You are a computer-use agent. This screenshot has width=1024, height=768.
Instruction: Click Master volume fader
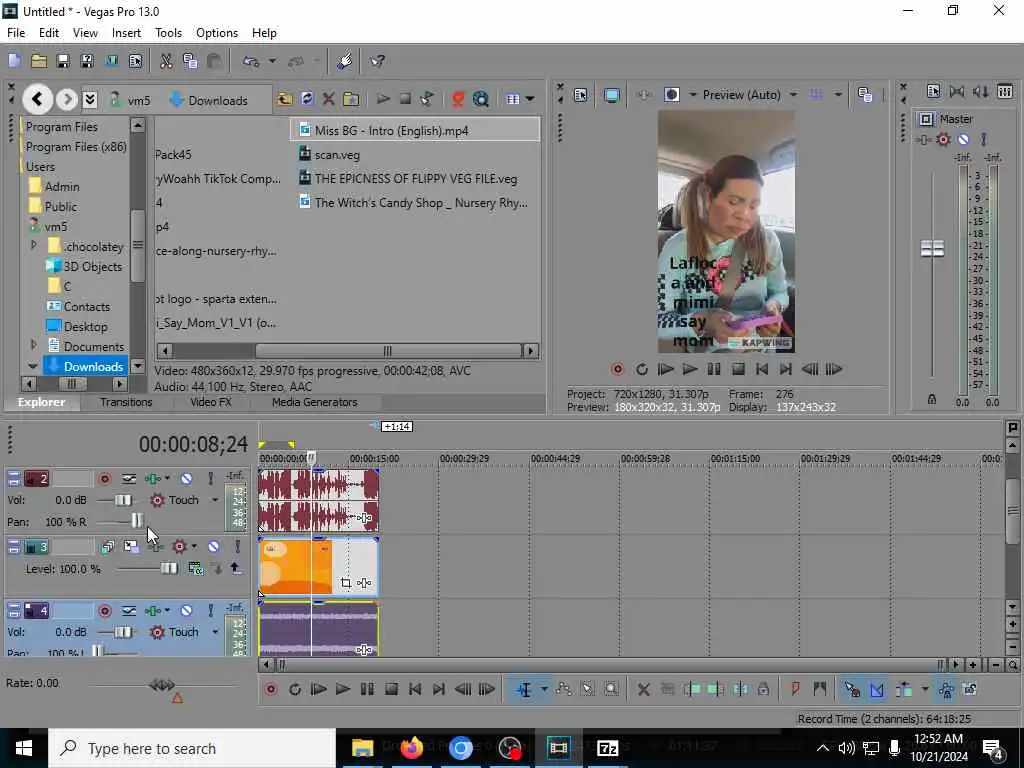[x=932, y=248]
